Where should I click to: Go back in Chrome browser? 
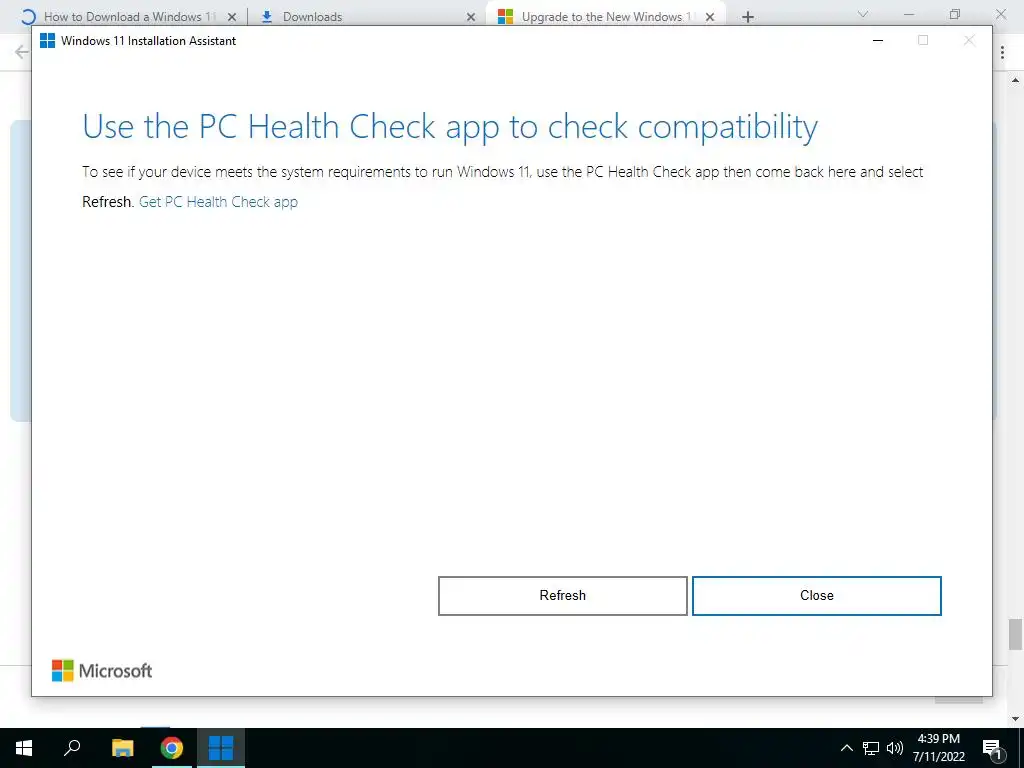(22, 52)
